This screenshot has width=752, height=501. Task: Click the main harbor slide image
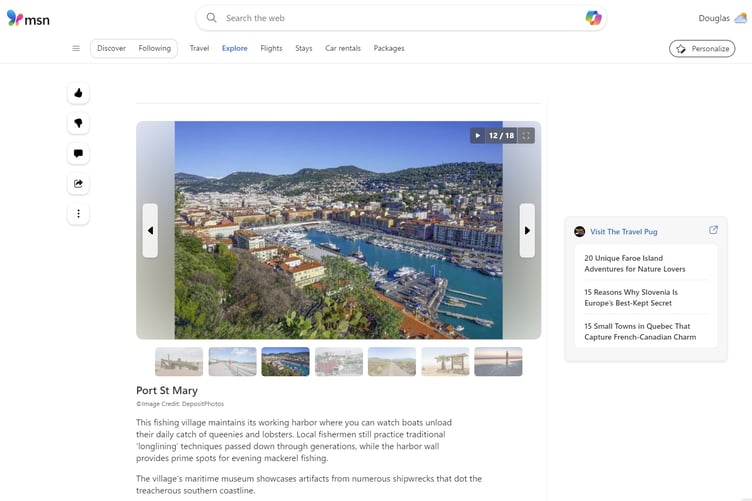[x=339, y=230]
